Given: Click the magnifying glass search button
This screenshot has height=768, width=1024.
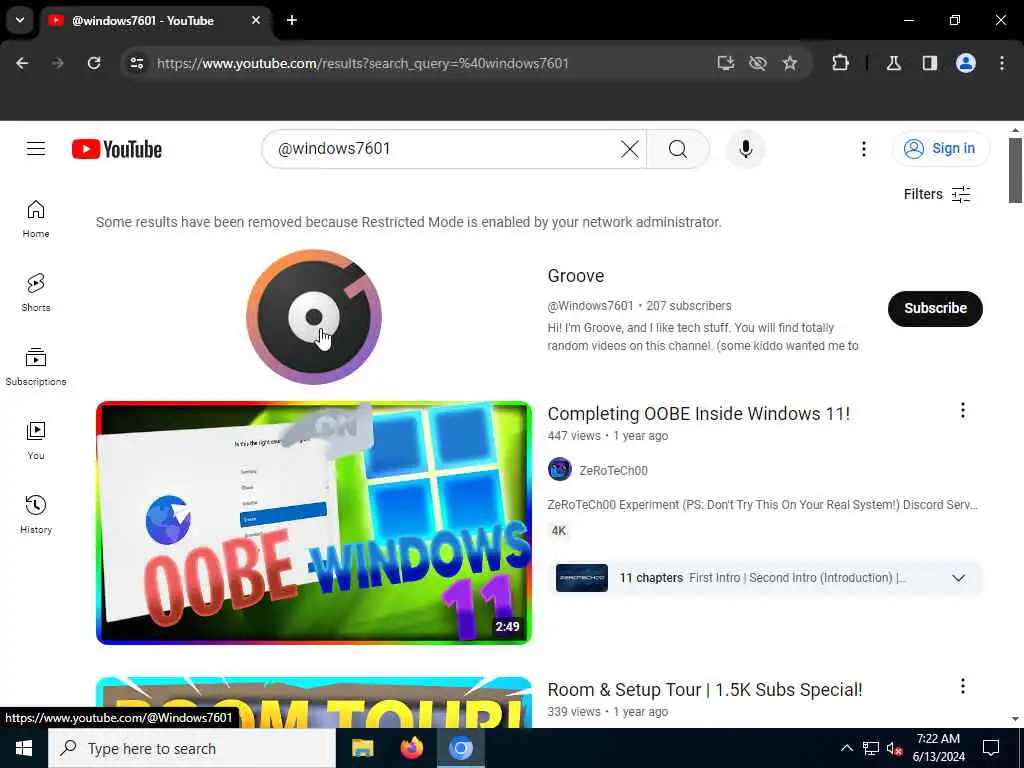Looking at the screenshot, I should [677, 149].
